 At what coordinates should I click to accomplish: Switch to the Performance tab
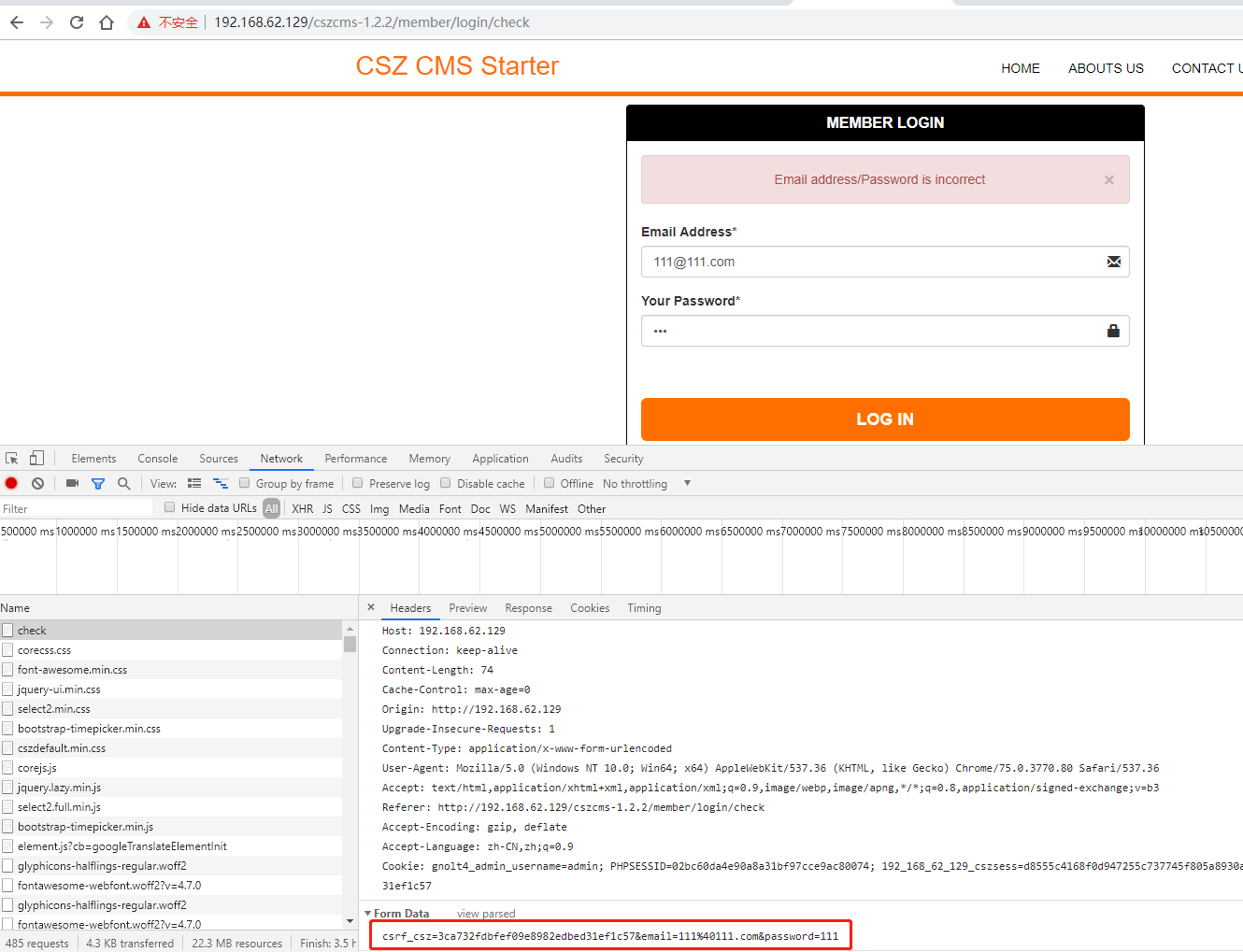tap(355, 459)
